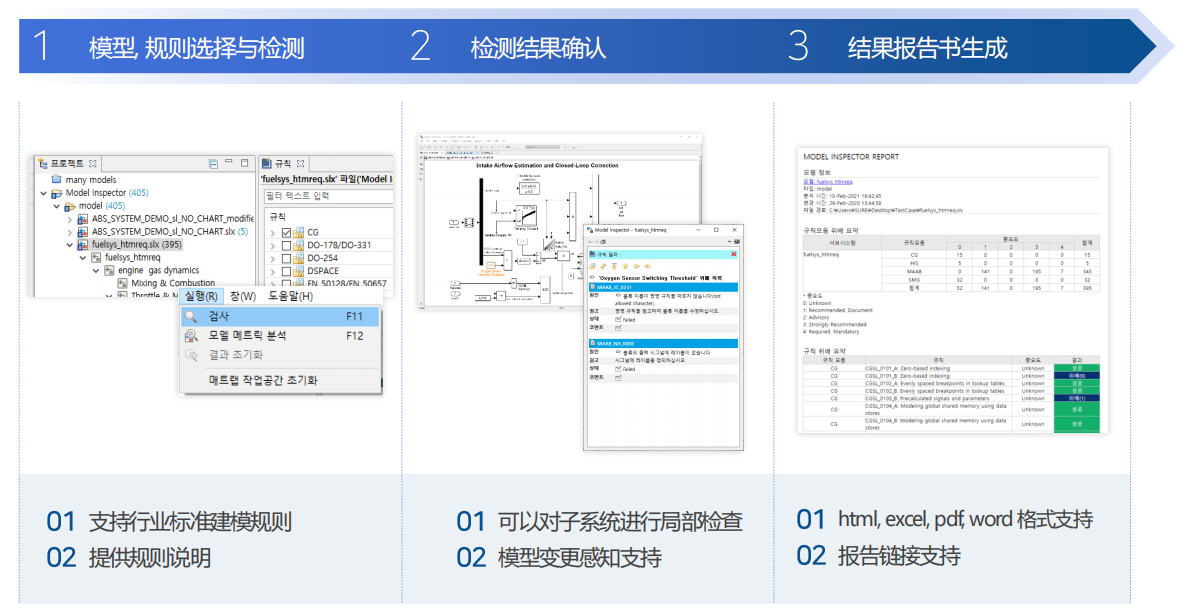Screen dimensions: 1180x611
Task: Click the 검사 magnifier icon in menu
Action: coord(190,316)
